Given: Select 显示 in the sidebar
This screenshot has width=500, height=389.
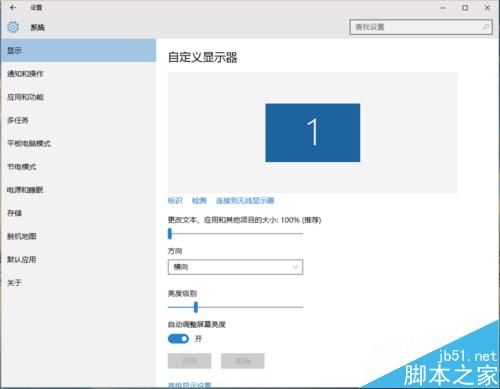Looking at the screenshot, I should (x=78, y=50).
